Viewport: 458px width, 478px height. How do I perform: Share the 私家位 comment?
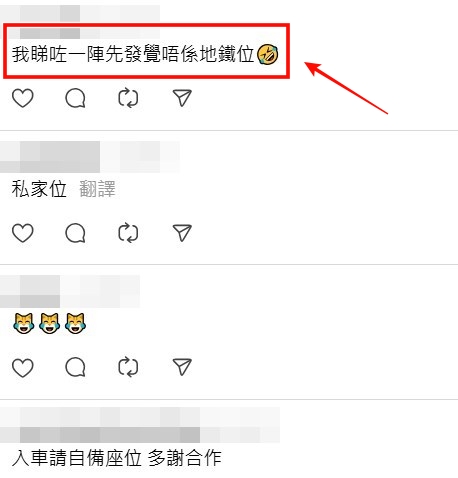click(x=182, y=232)
